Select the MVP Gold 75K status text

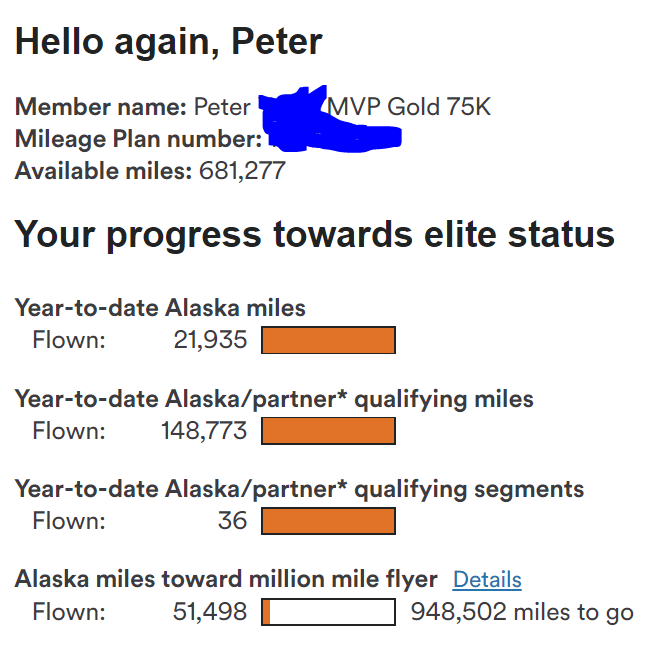click(x=409, y=107)
